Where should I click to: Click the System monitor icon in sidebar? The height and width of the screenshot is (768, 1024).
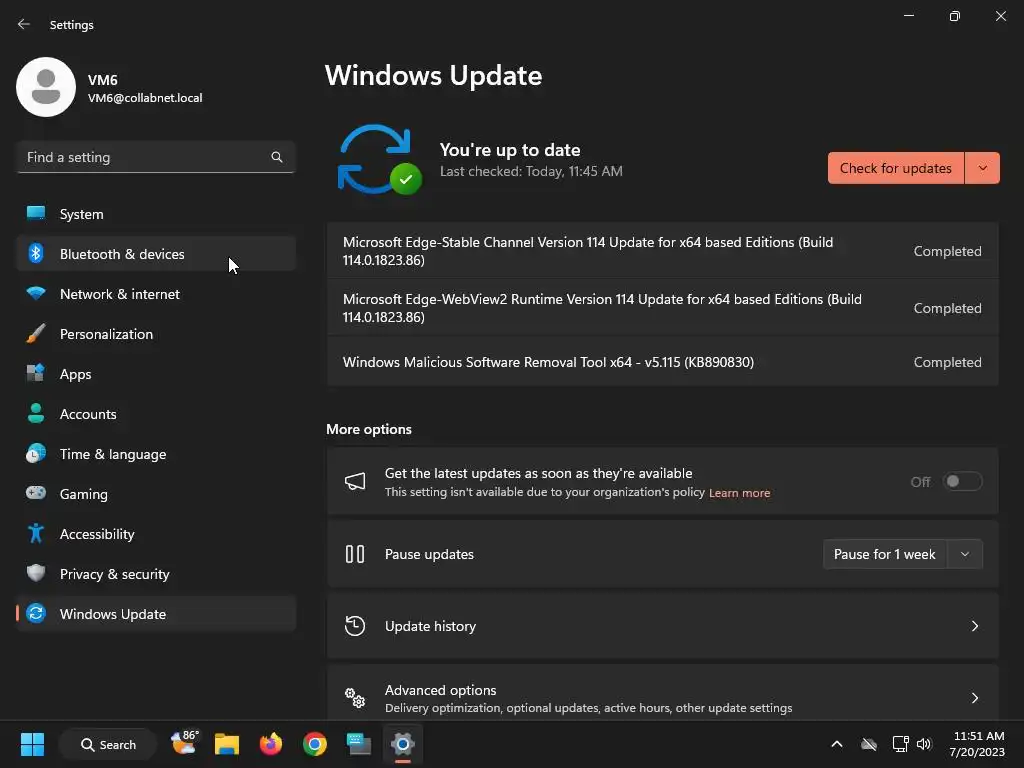pos(36,214)
